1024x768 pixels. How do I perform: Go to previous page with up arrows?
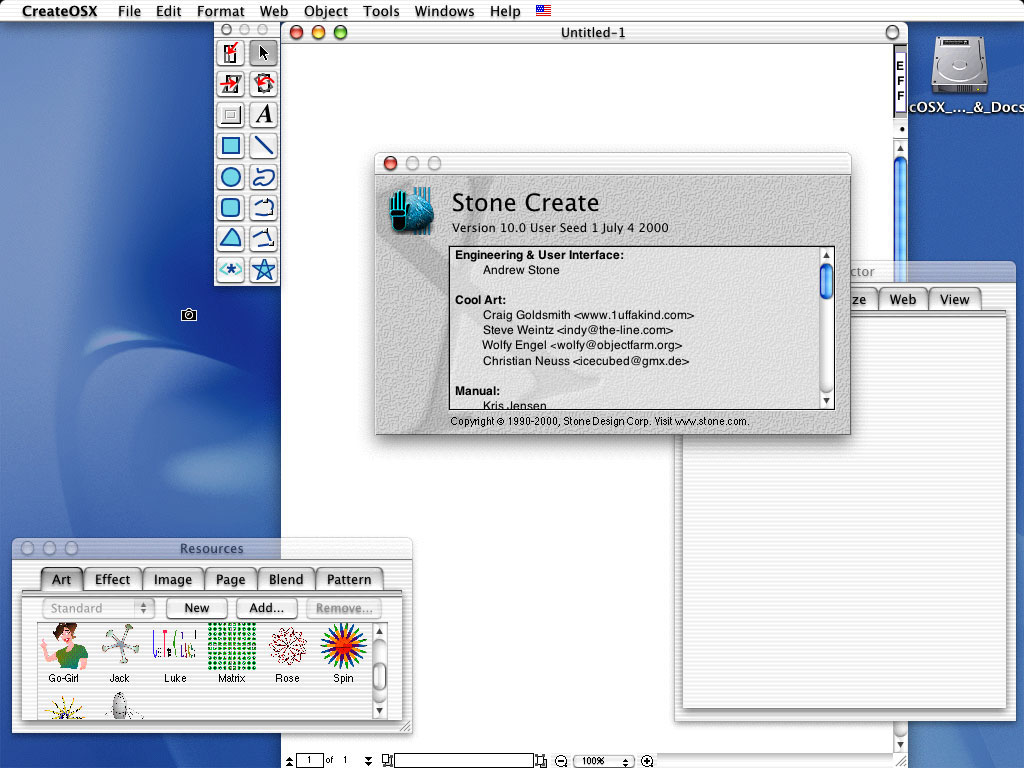tap(289, 761)
